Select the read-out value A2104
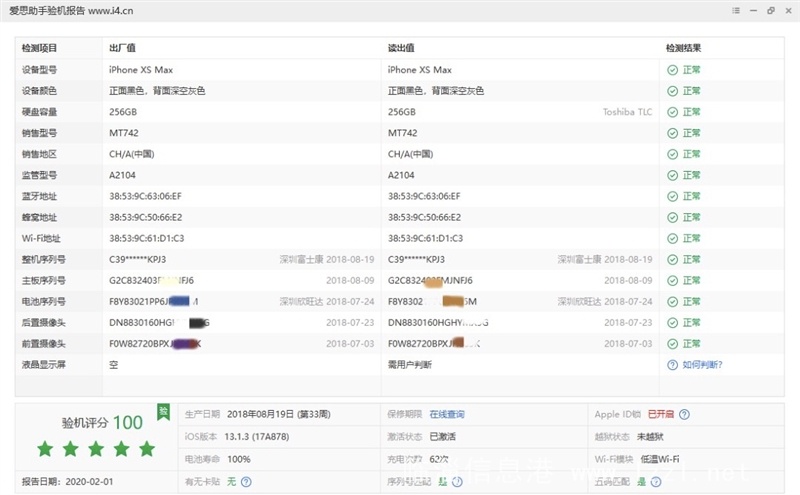 (401, 176)
